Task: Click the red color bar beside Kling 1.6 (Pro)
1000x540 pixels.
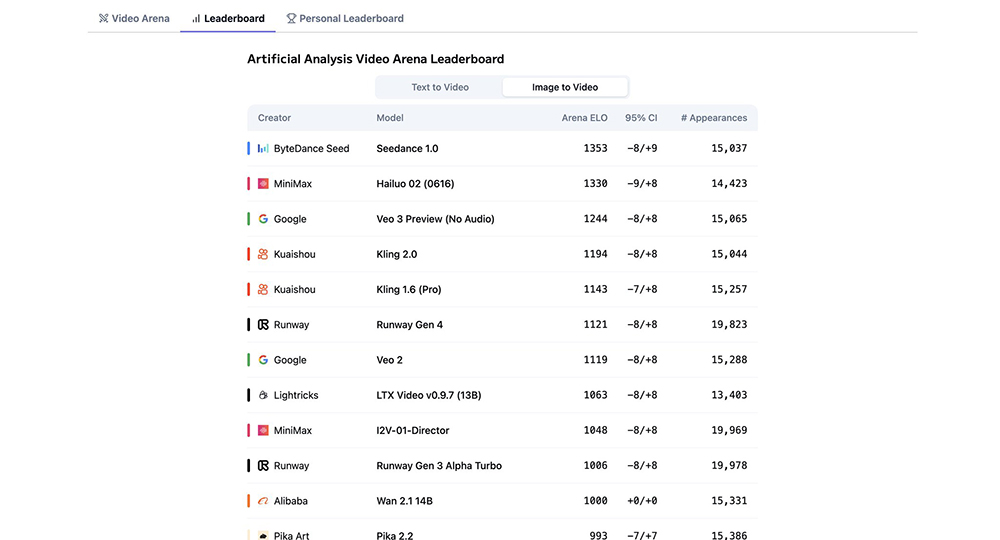Action: click(249, 290)
